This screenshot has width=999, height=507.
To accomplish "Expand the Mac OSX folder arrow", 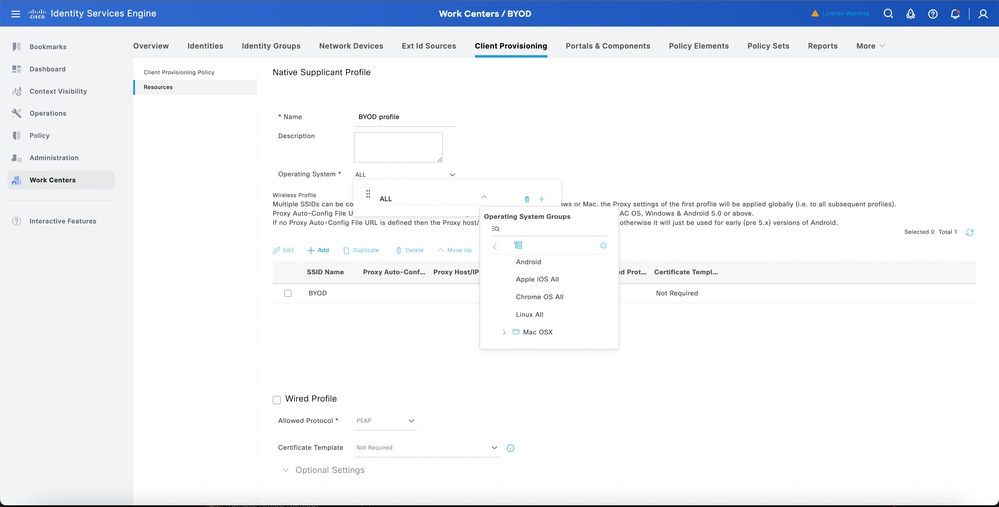I will tap(504, 332).
